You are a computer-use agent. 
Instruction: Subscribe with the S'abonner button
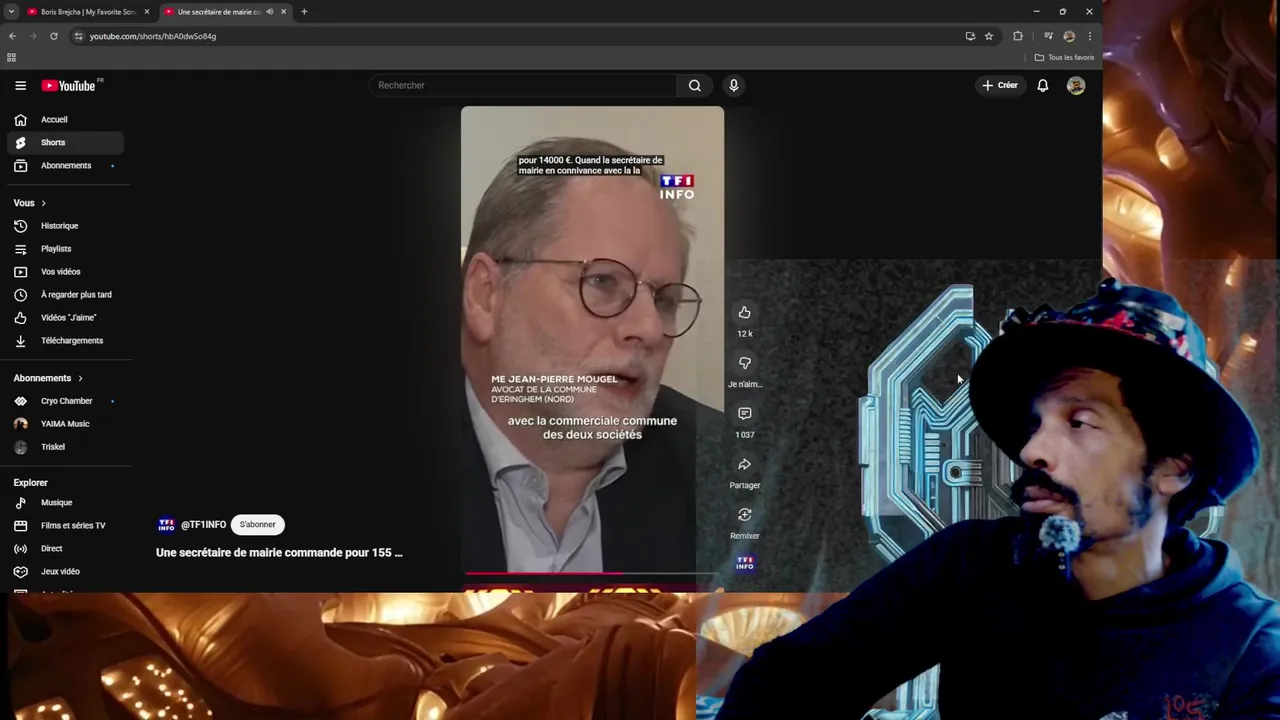tap(257, 524)
